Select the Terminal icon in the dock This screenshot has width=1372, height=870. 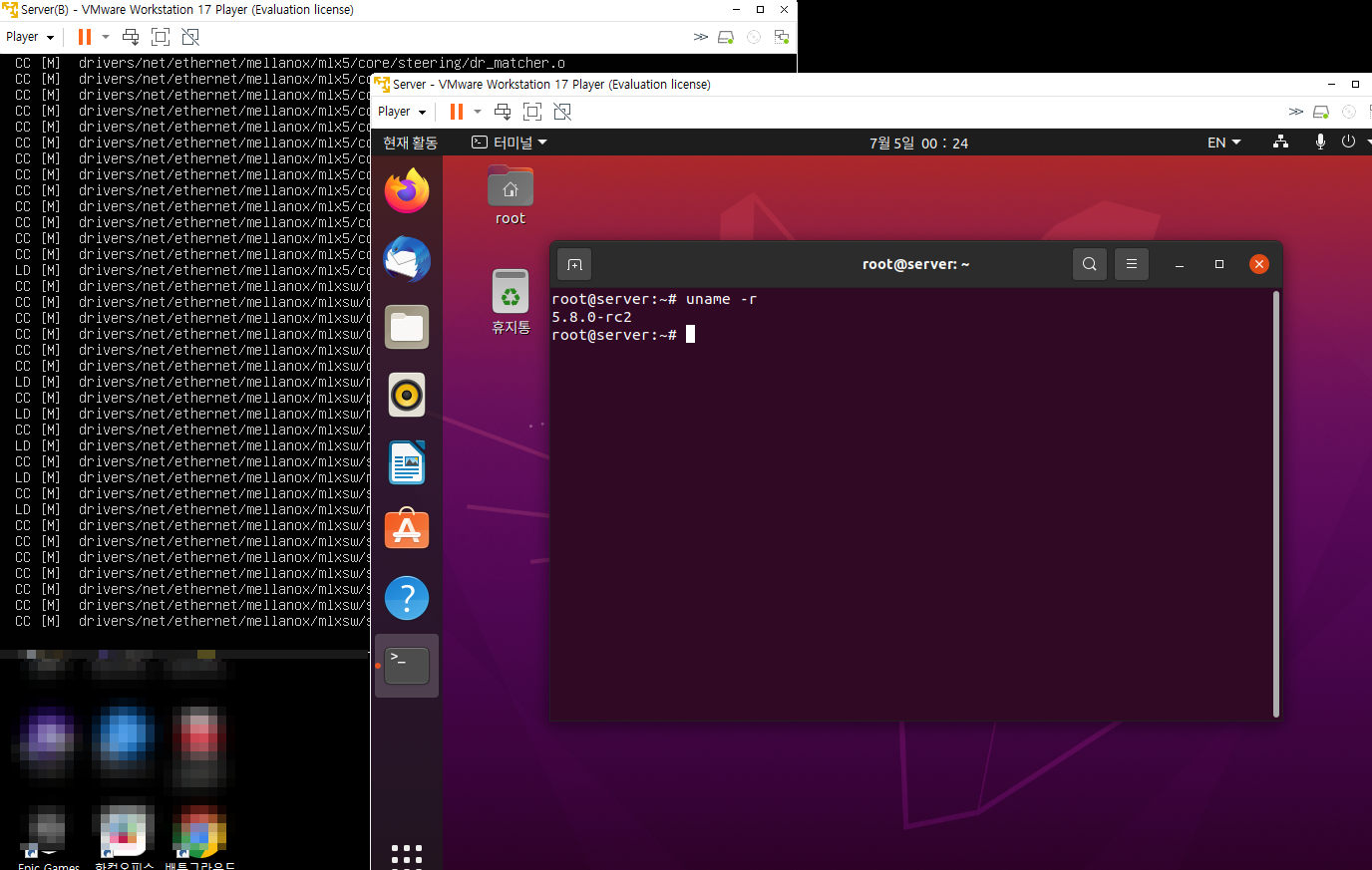point(407,665)
